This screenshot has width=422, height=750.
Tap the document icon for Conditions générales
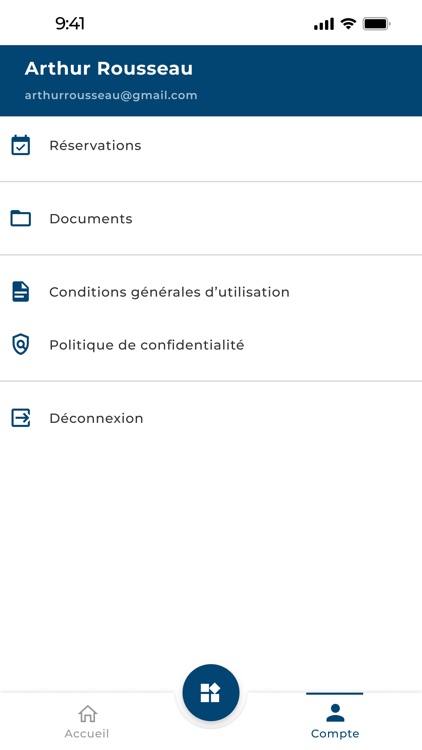(21, 292)
